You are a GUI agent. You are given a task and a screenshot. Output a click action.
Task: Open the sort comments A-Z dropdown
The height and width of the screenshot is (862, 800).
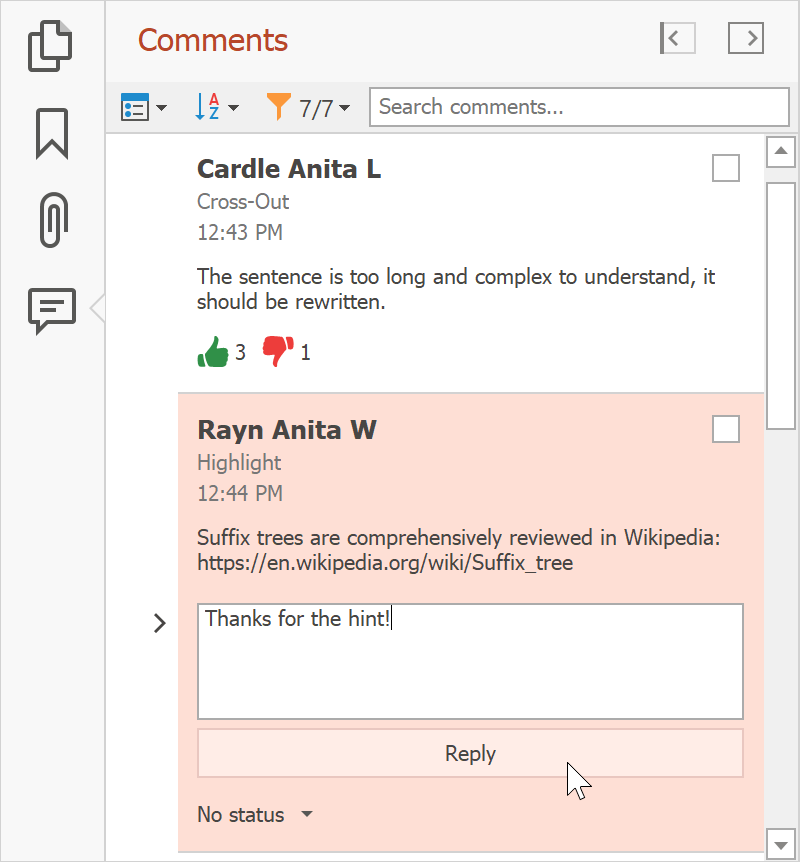point(216,108)
